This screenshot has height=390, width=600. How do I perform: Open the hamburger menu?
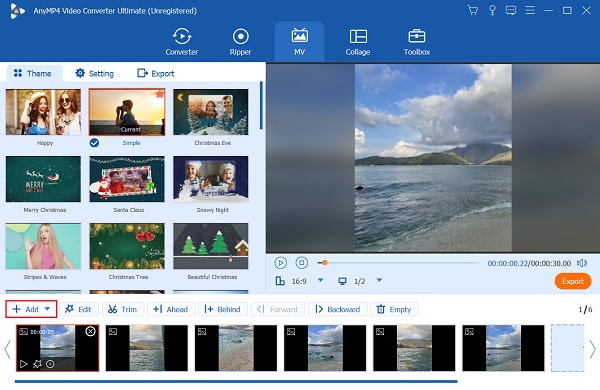[530, 10]
